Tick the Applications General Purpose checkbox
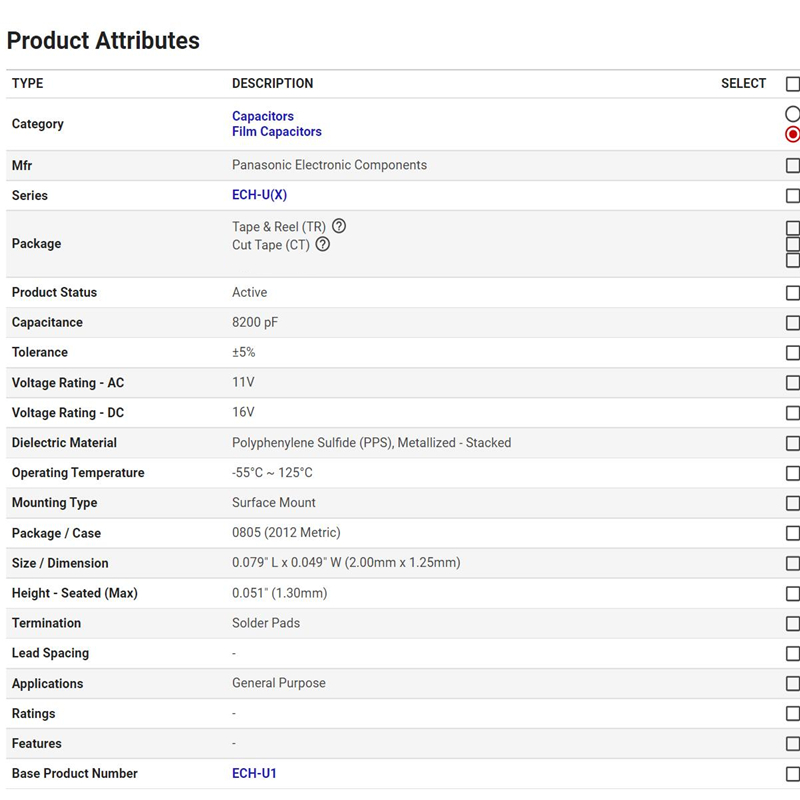Viewport: 800px width, 800px height. click(793, 684)
